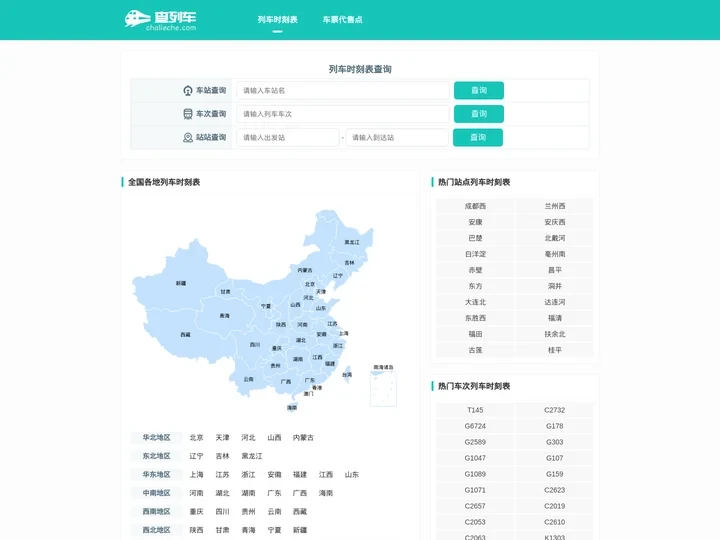Screen dimensions: 720x540
Task: Open 河南 in the region list
Action: (x=197, y=493)
